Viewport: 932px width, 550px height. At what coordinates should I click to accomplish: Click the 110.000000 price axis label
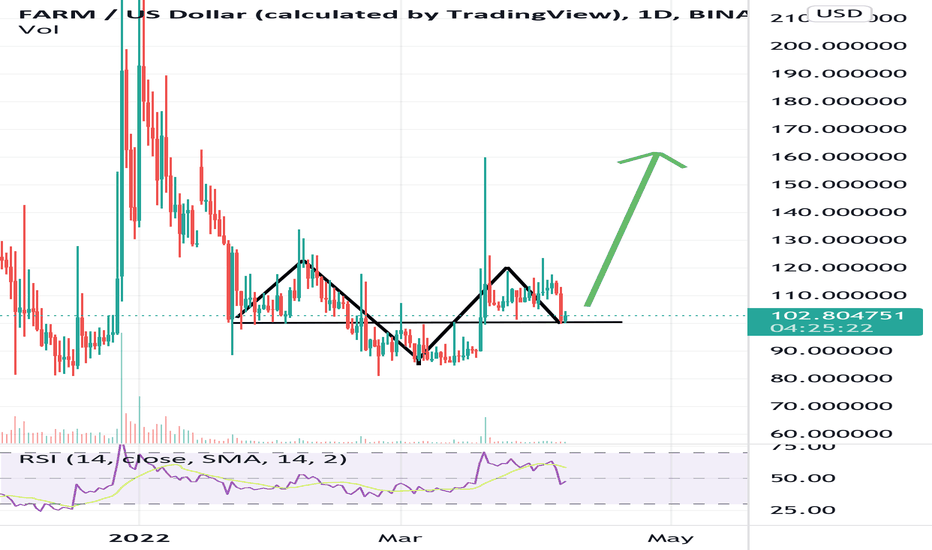coord(838,296)
